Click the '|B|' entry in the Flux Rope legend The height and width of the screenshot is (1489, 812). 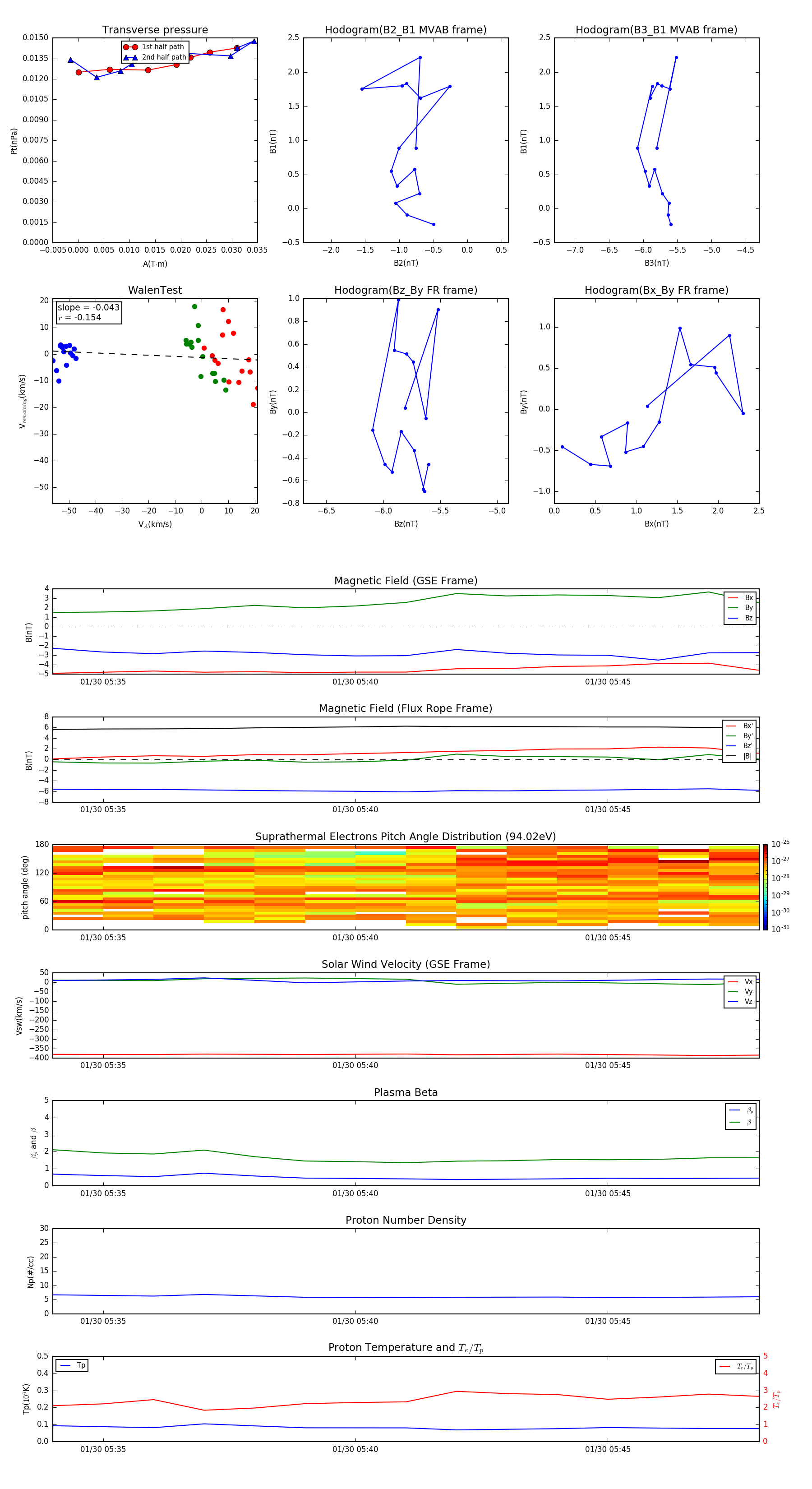739,756
